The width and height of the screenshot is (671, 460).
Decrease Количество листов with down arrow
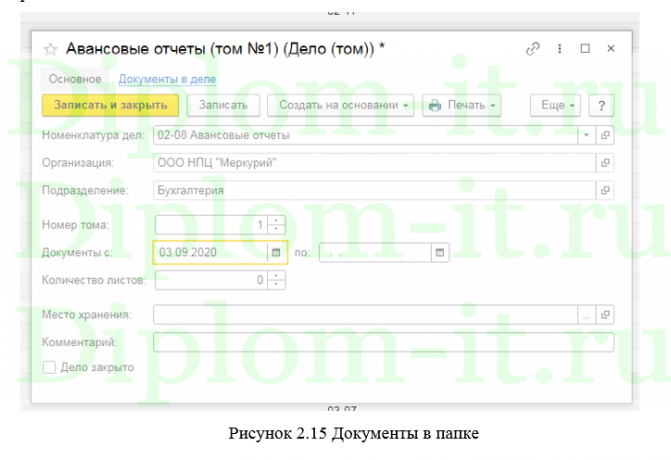(276, 285)
